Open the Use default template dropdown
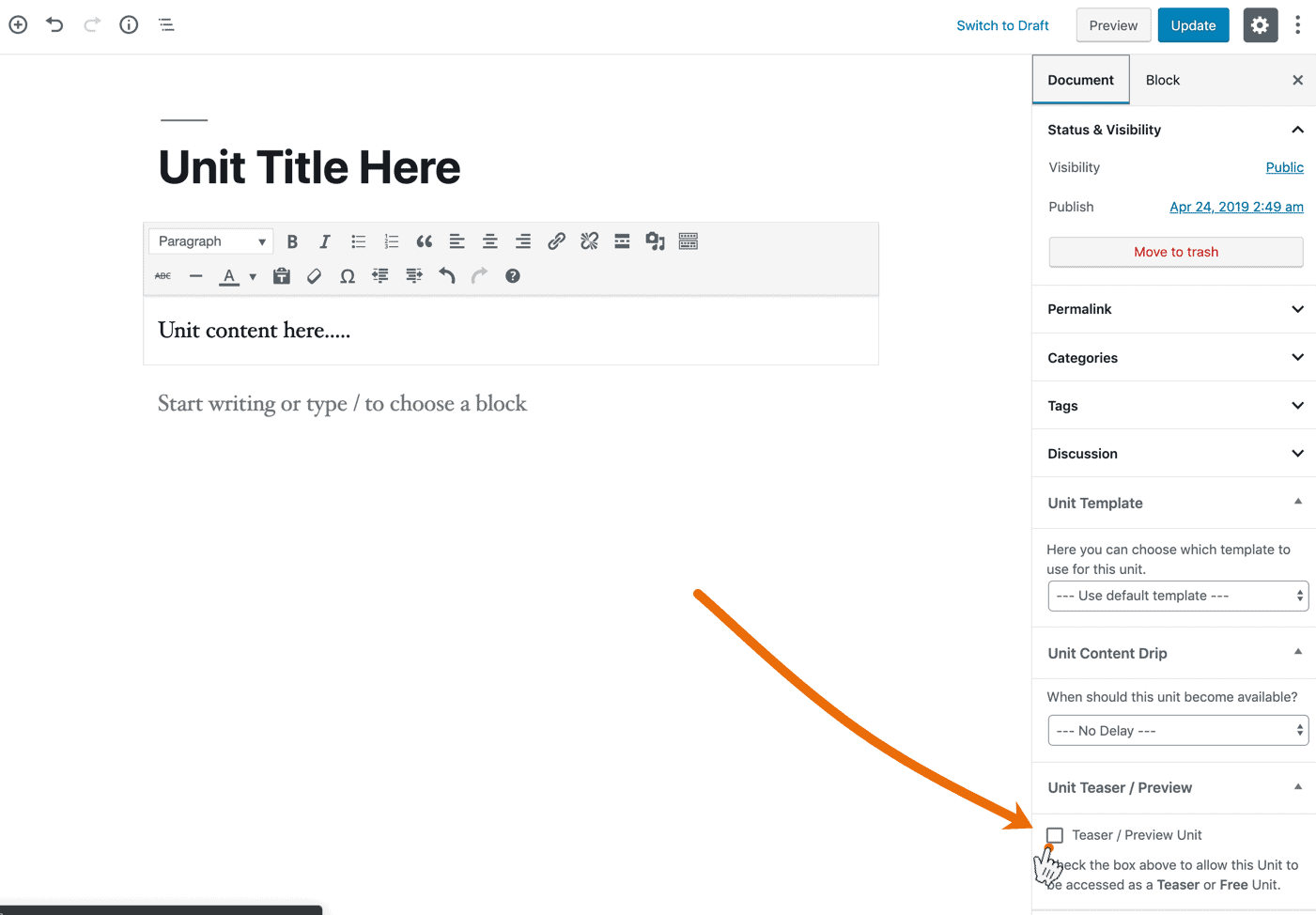Screen dimensions: 1316x915 pos(1178,596)
